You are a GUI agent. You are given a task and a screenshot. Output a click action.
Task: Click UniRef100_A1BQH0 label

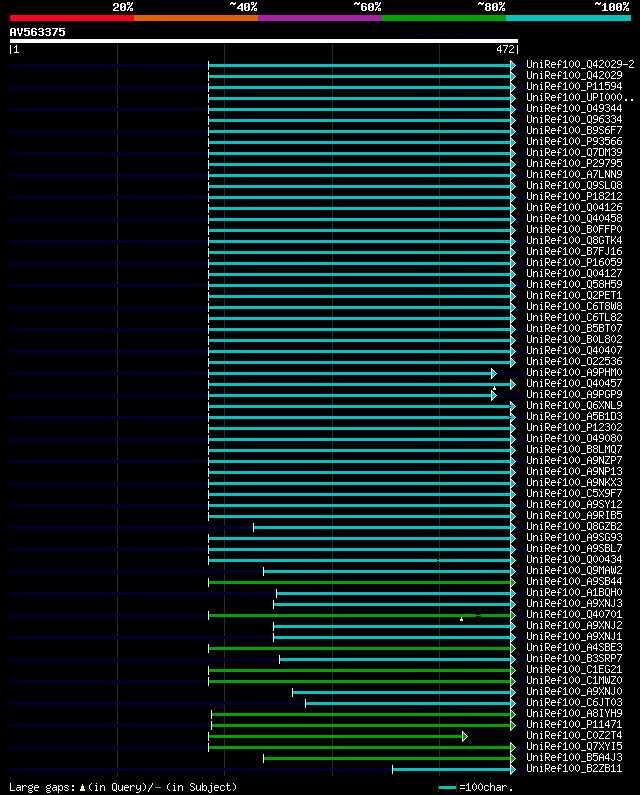coord(574,593)
